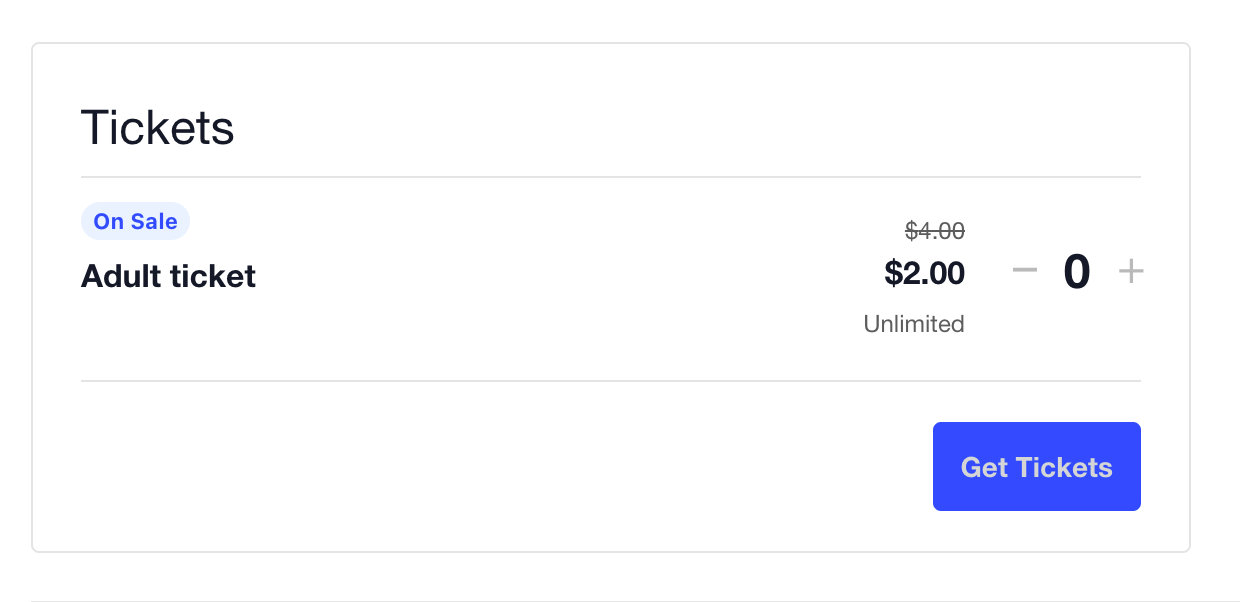Click the Tickets heading
This screenshot has width=1240, height=602.
[157, 126]
